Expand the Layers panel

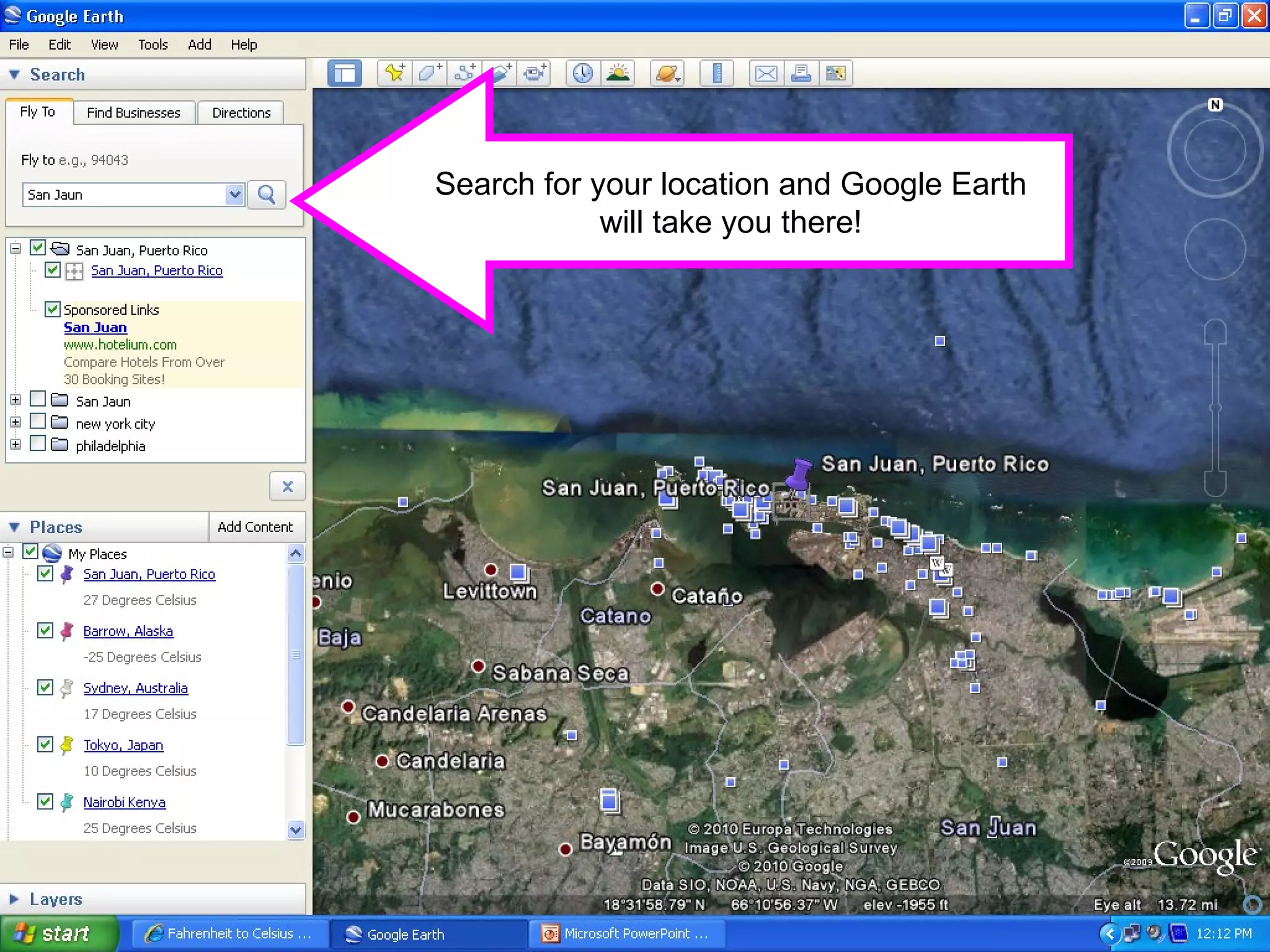point(14,899)
